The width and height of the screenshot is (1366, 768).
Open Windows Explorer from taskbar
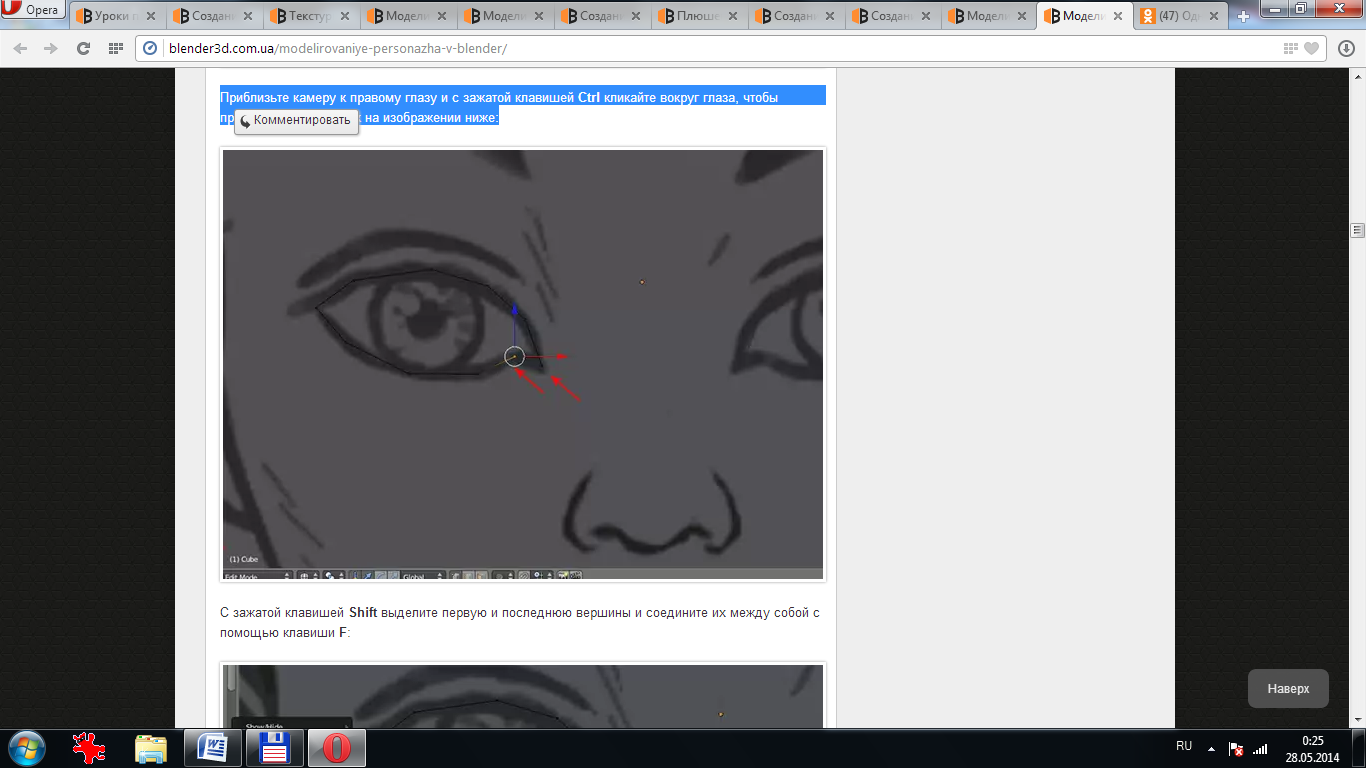click(151, 748)
